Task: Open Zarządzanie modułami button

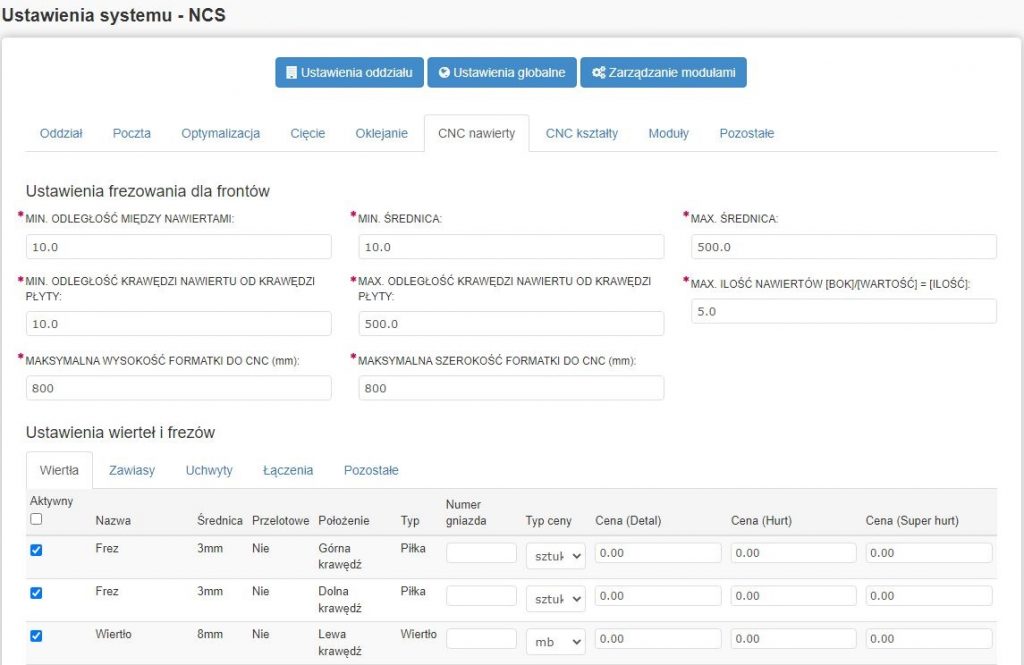Action: [663, 73]
